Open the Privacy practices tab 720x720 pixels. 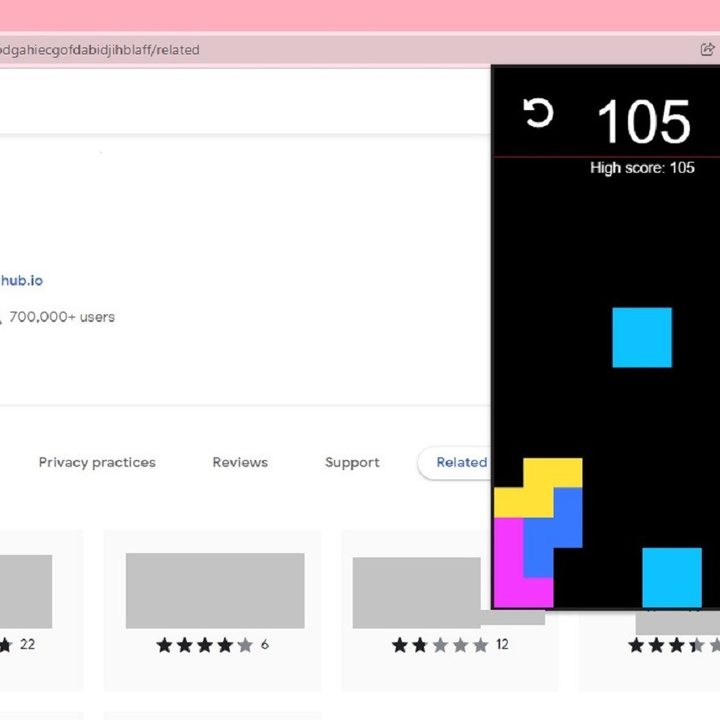pos(97,462)
